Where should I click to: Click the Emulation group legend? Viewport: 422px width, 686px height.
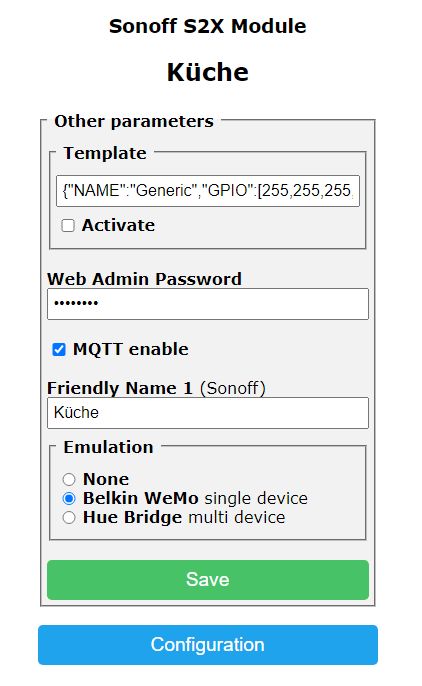(x=108, y=447)
